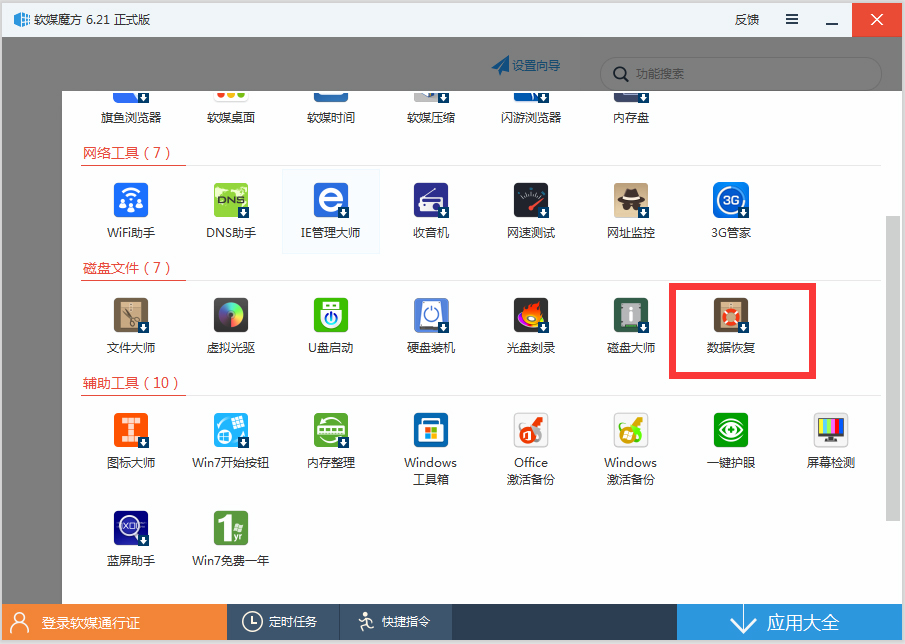Open the WiFi助手 tool

pos(131,201)
